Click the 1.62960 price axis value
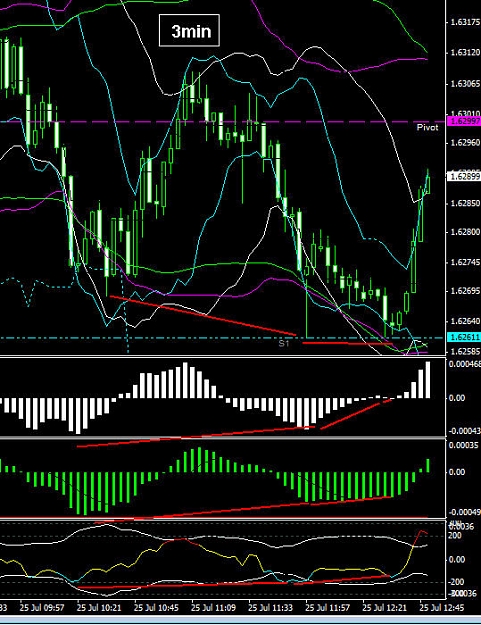Viewport: 481px width, 625px height. (465, 142)
